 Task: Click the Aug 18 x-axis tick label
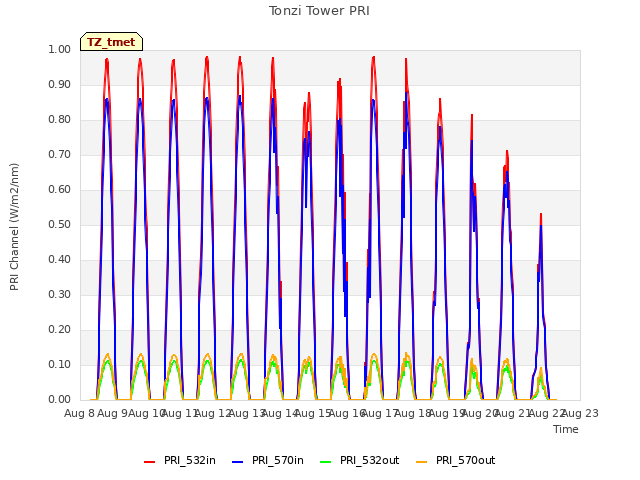(413, 413)
